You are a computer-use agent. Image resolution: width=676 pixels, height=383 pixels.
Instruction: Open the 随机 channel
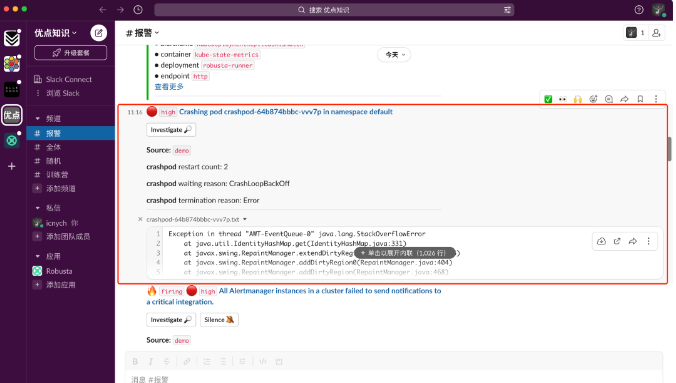[x=71, y=161]
